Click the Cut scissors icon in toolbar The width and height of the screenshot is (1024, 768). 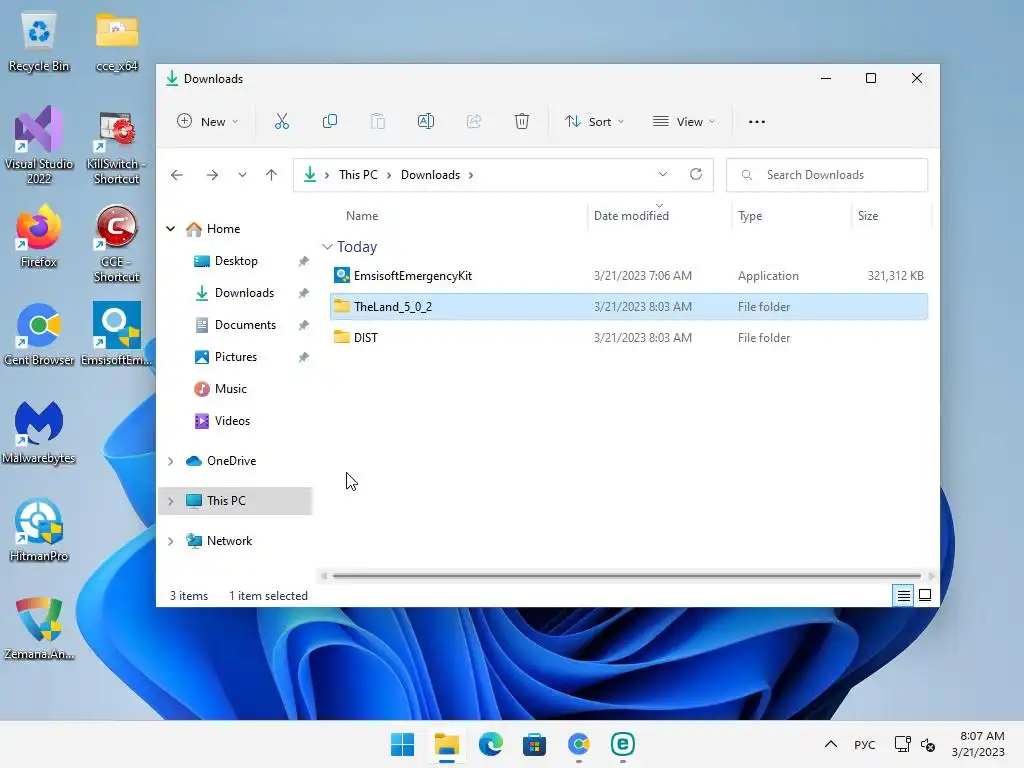[281, 121]
